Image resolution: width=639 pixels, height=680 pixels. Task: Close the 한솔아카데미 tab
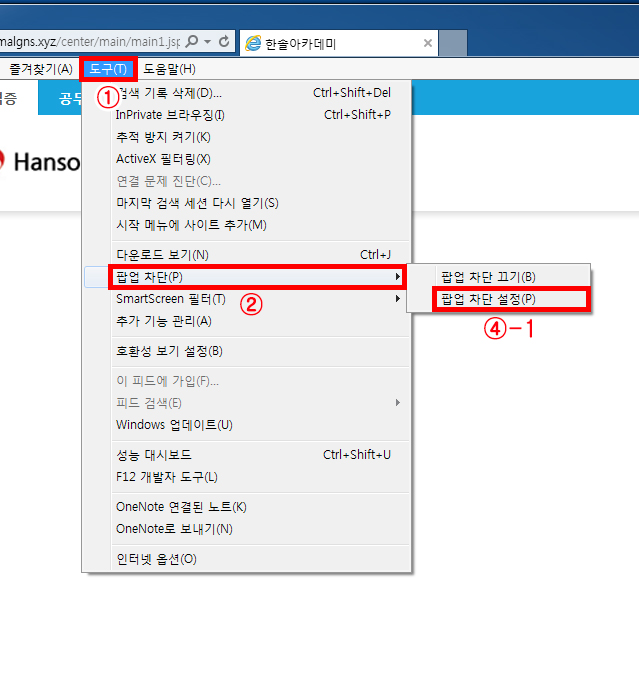point(428,43)
